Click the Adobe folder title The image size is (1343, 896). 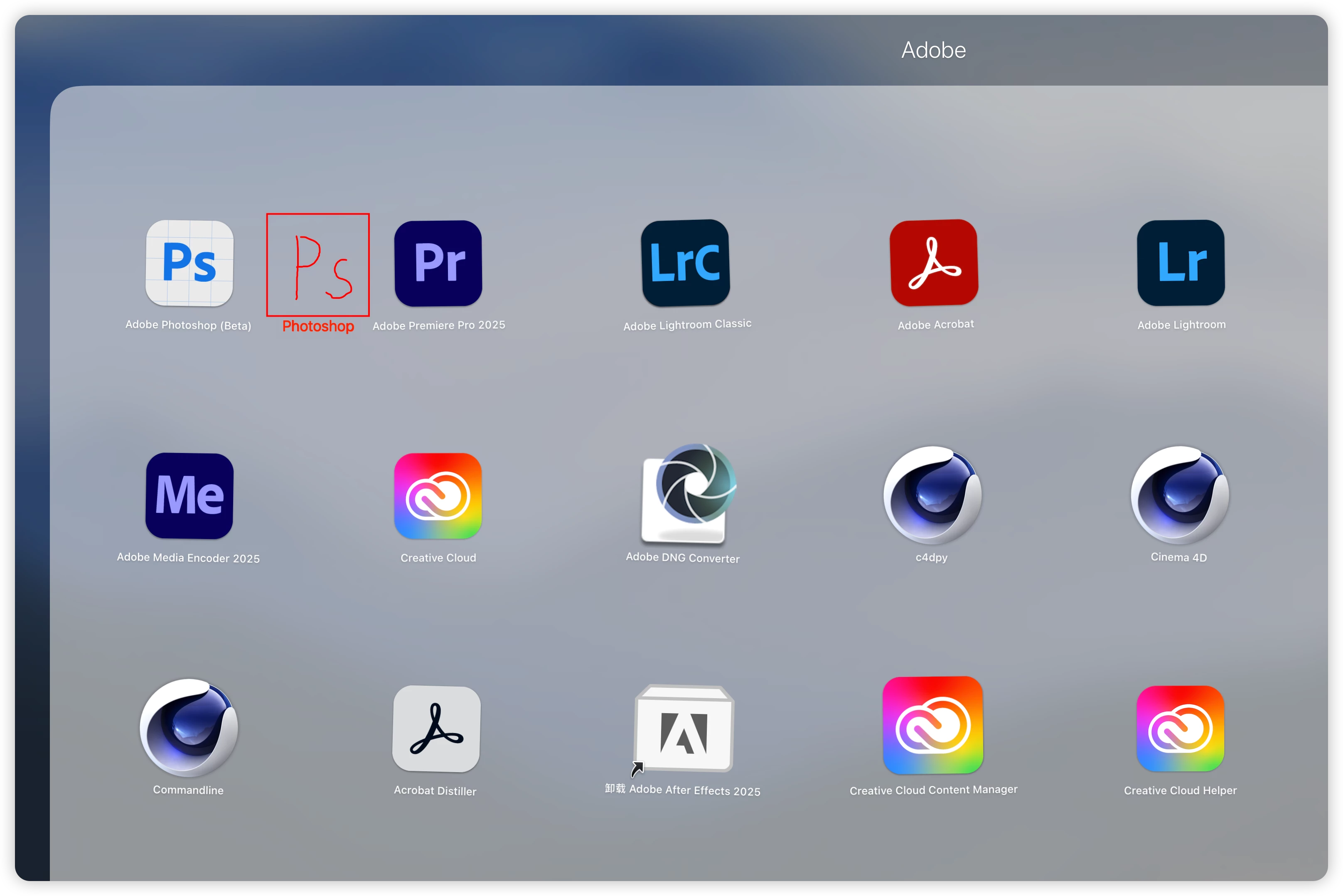[x=933, y=50]
